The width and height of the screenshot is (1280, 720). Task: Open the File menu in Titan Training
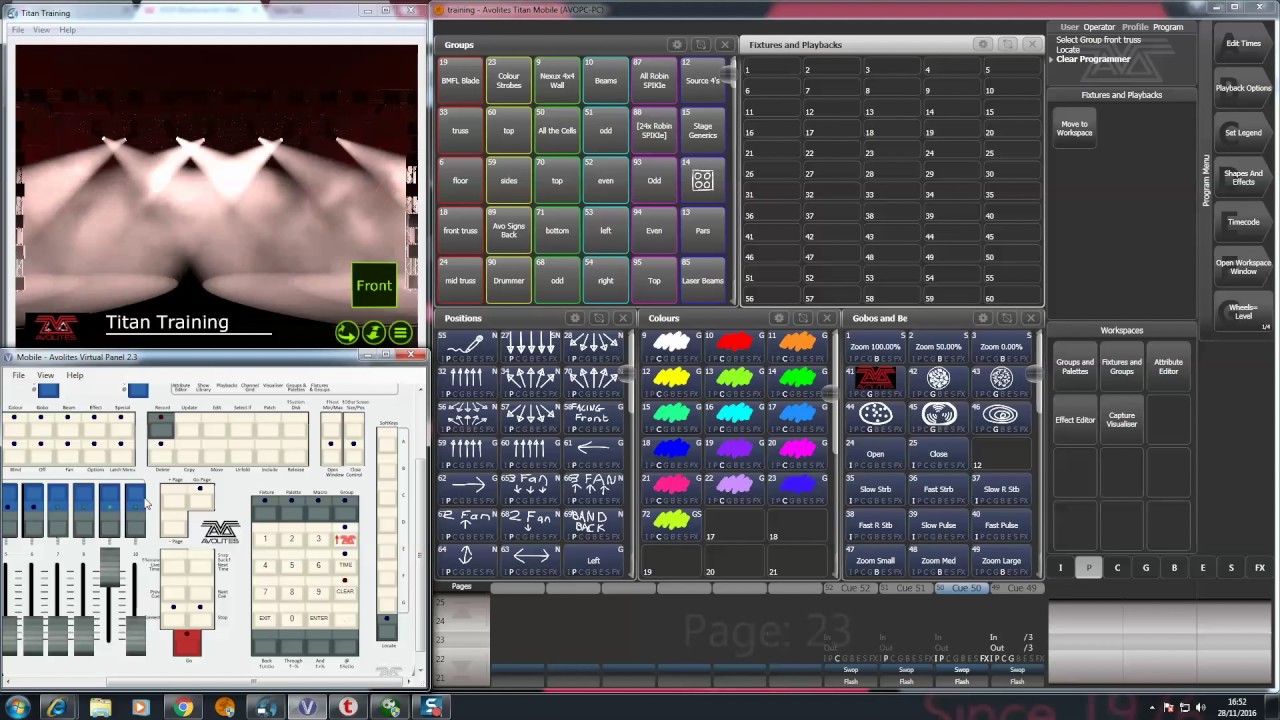18,30
